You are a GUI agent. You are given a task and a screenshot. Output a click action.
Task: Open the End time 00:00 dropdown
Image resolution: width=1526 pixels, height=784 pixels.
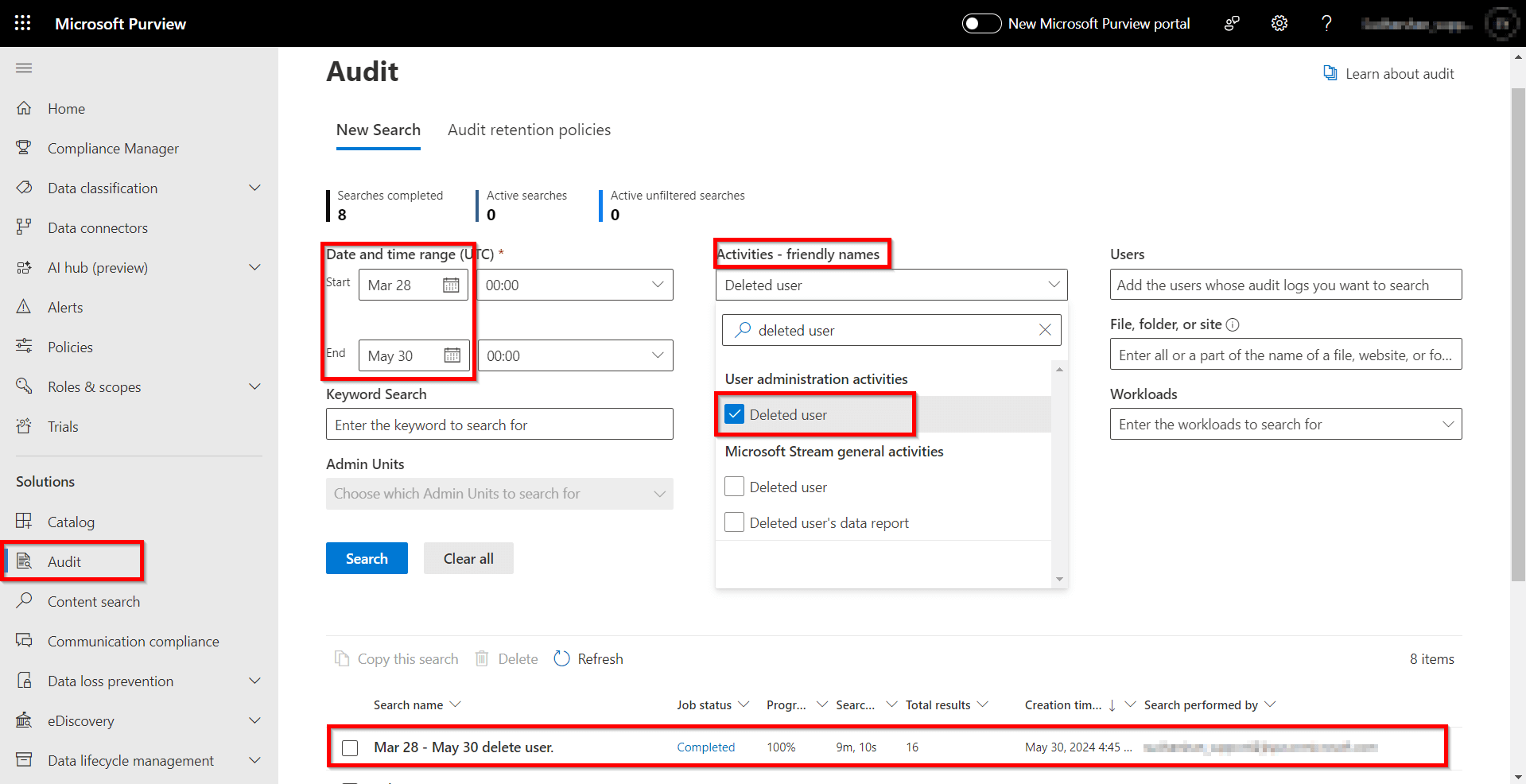pos(575,355)
